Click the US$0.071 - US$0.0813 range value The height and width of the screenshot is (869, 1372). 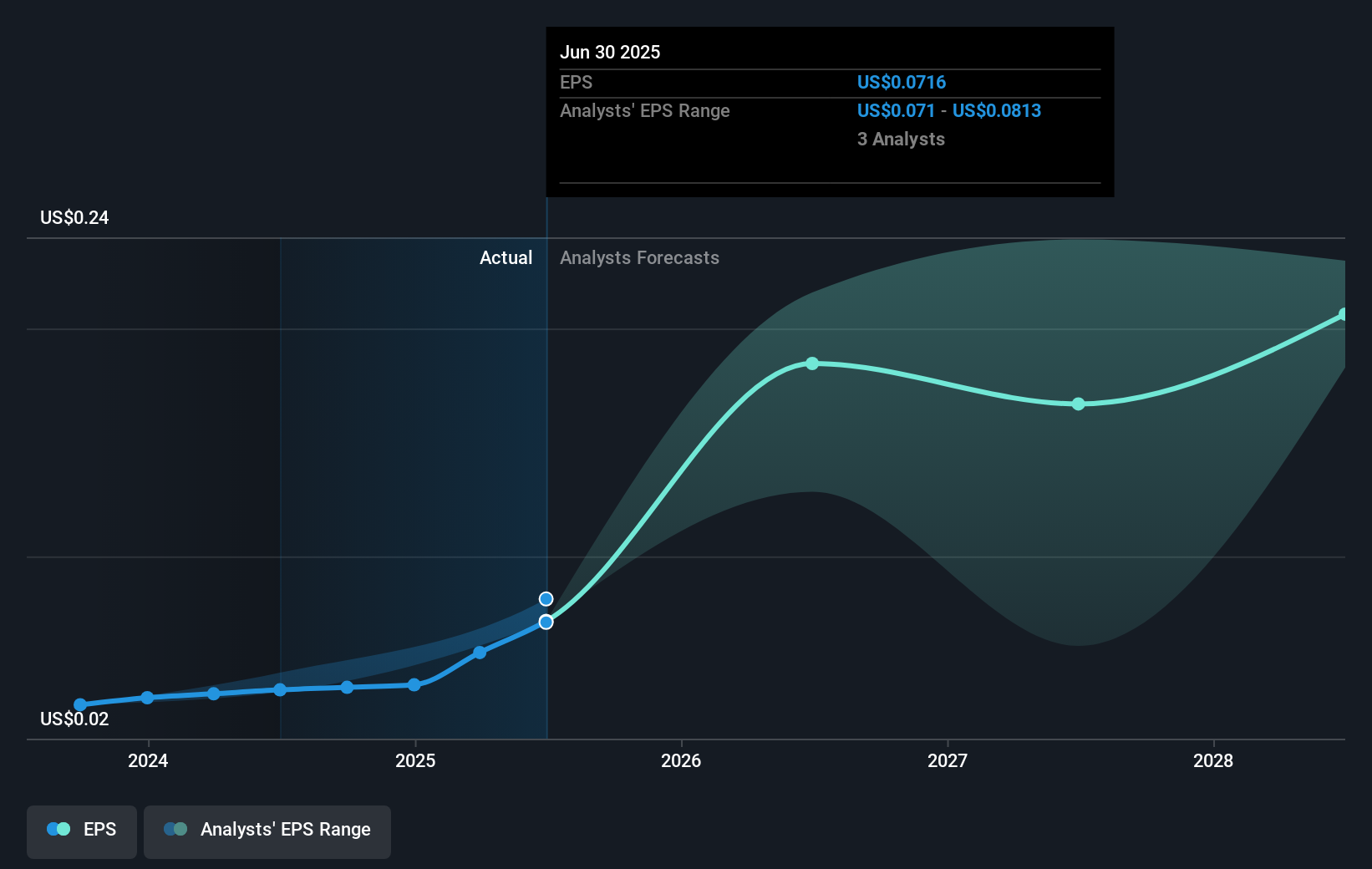(x=948, y=110)
